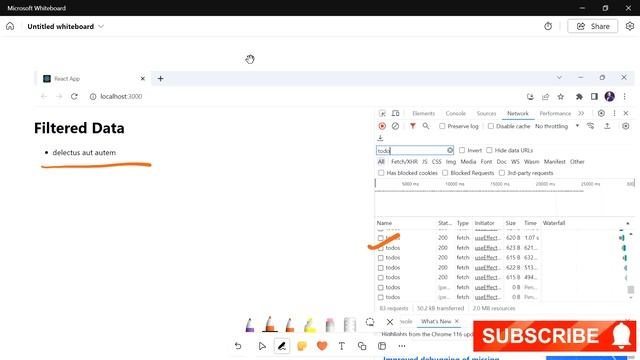
Task: Open the timer icon beside Share
Action: [548, 26]
